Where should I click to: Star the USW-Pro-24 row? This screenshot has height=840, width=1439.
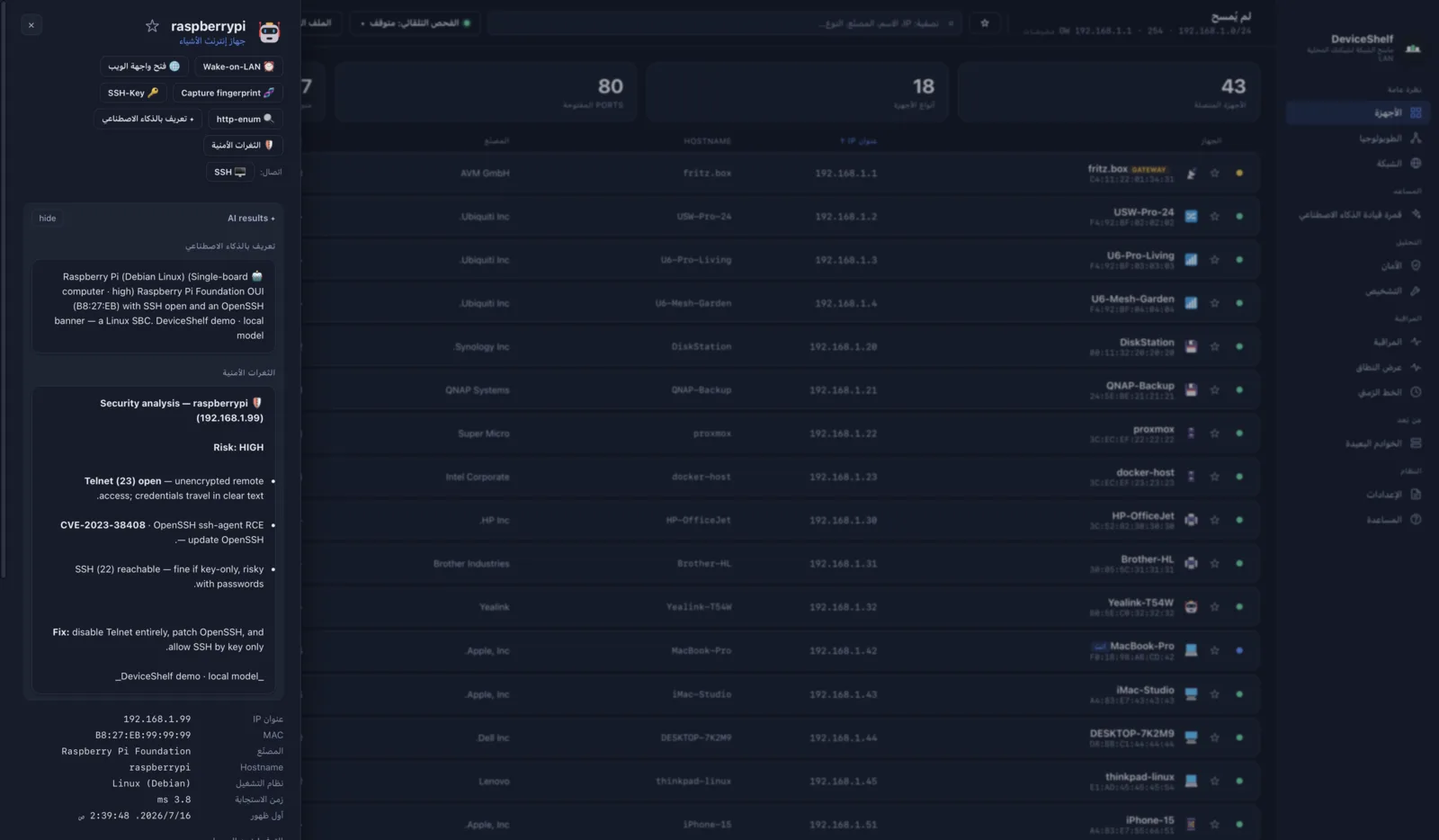[x=1215, y=217]
